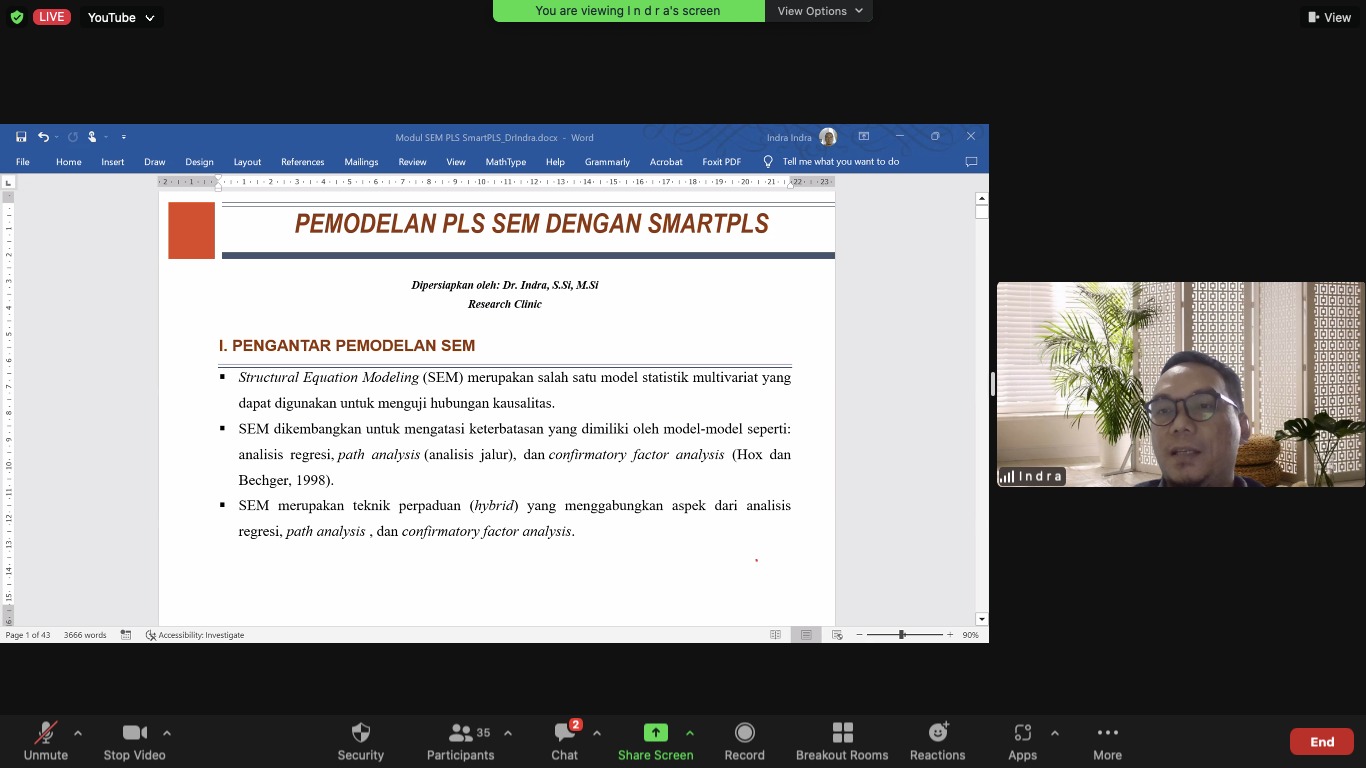Click the zoom in plus button
The image size is (1366, 768).
tap(950, 635)
